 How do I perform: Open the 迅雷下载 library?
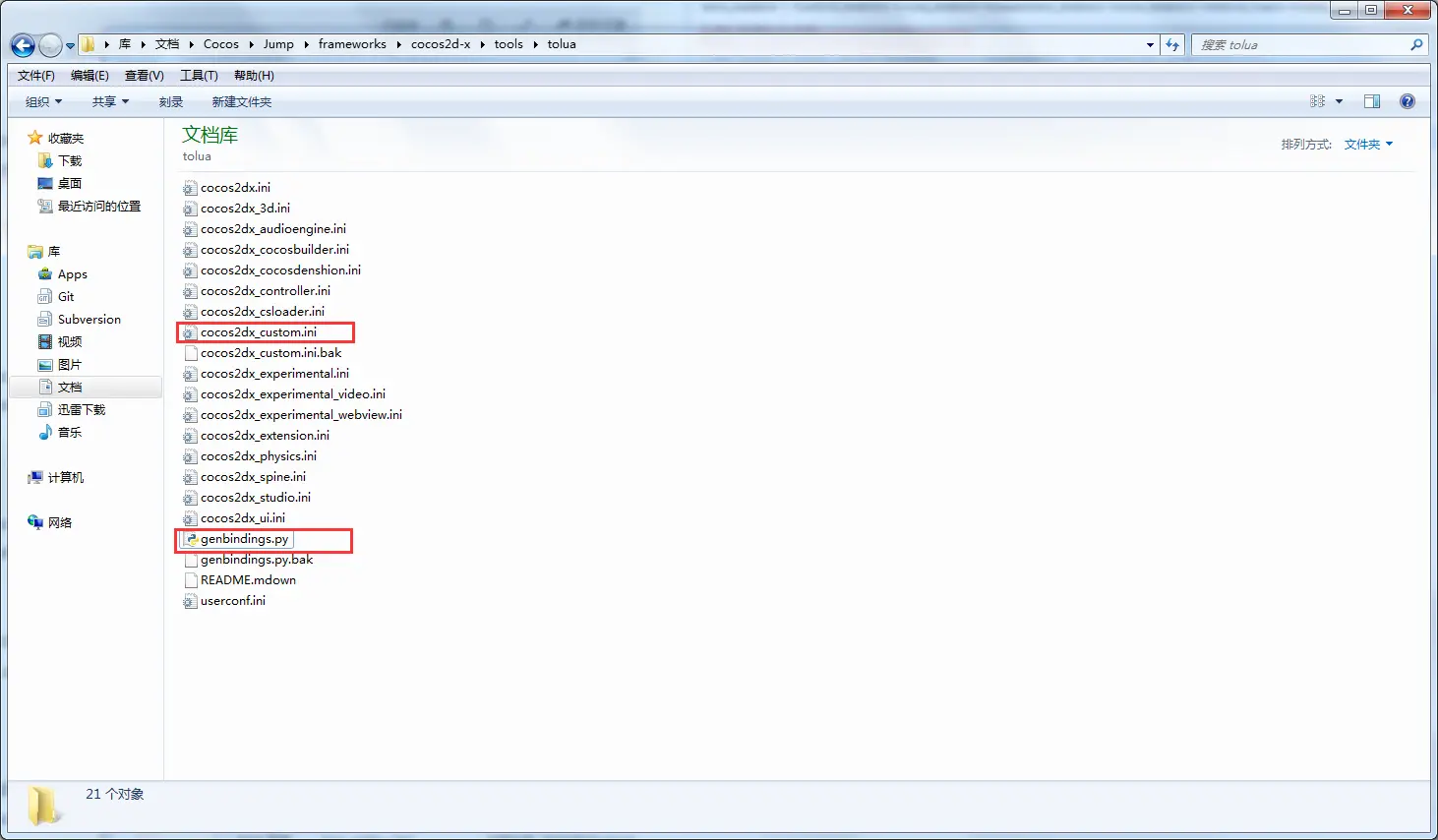pyautogui.click(x=82, y=410)
